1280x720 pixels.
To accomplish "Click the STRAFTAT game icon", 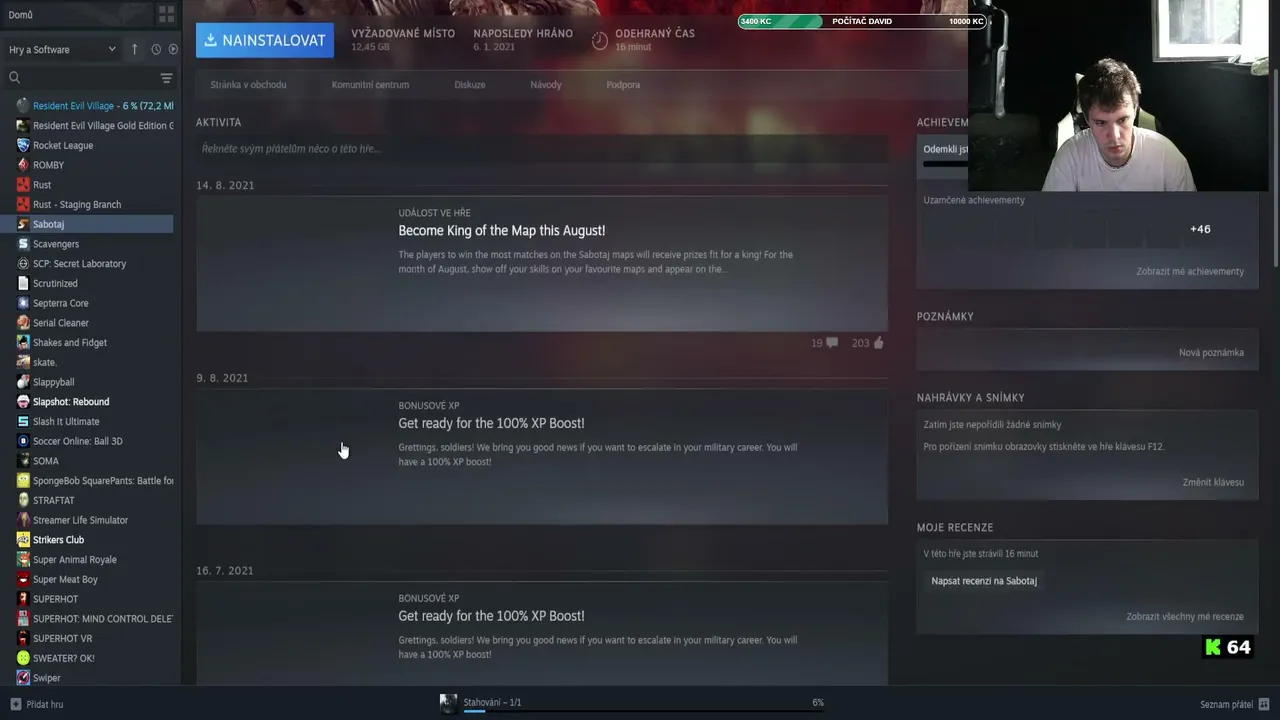I will pyautogui.click(x=23, y=500).
